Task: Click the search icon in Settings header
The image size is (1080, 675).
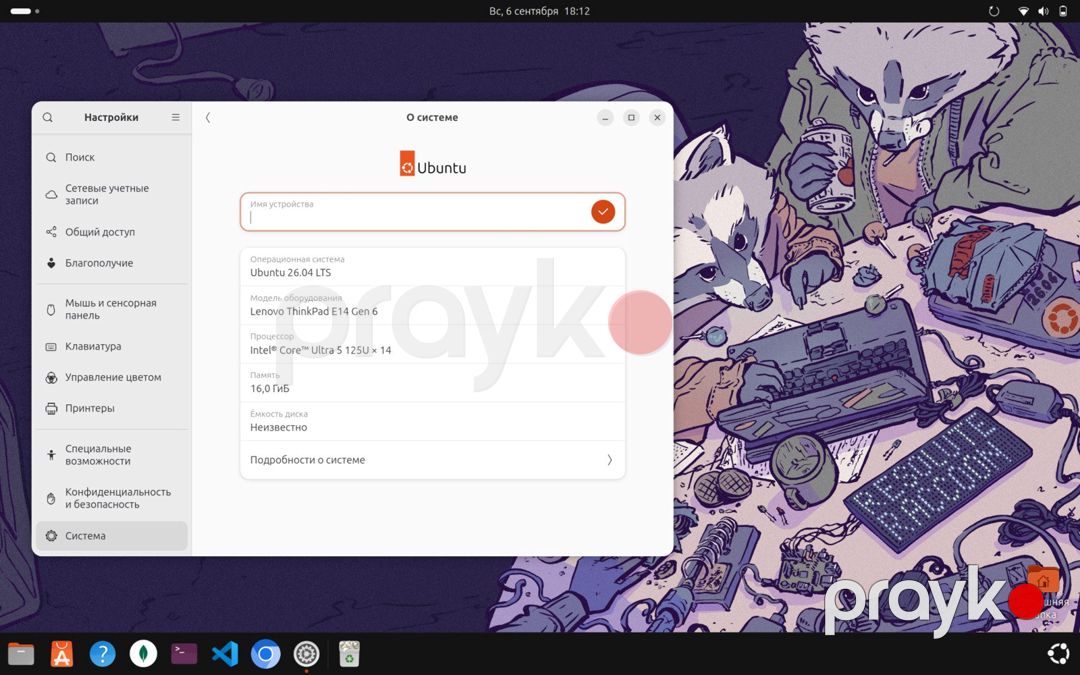Action: tap(48, 118)
